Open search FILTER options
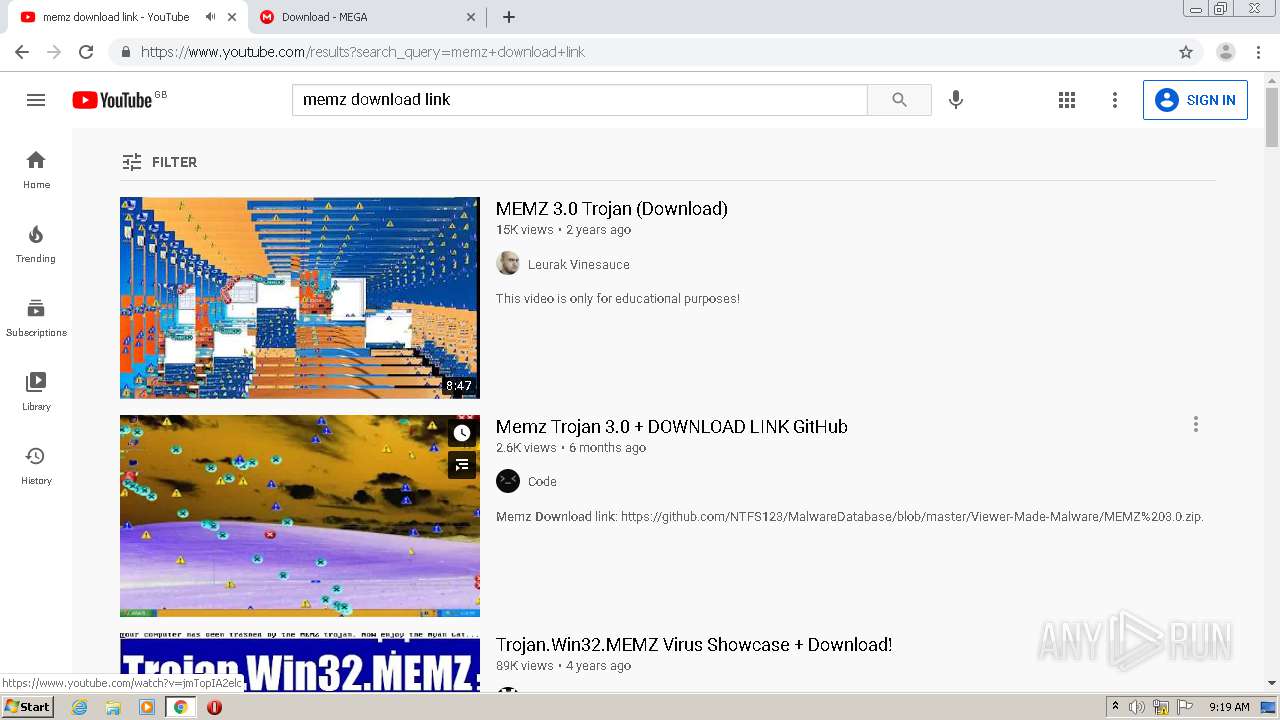The height and width of the screenshot is (720, 1280). pyautogui.click(x=160, y=162)
